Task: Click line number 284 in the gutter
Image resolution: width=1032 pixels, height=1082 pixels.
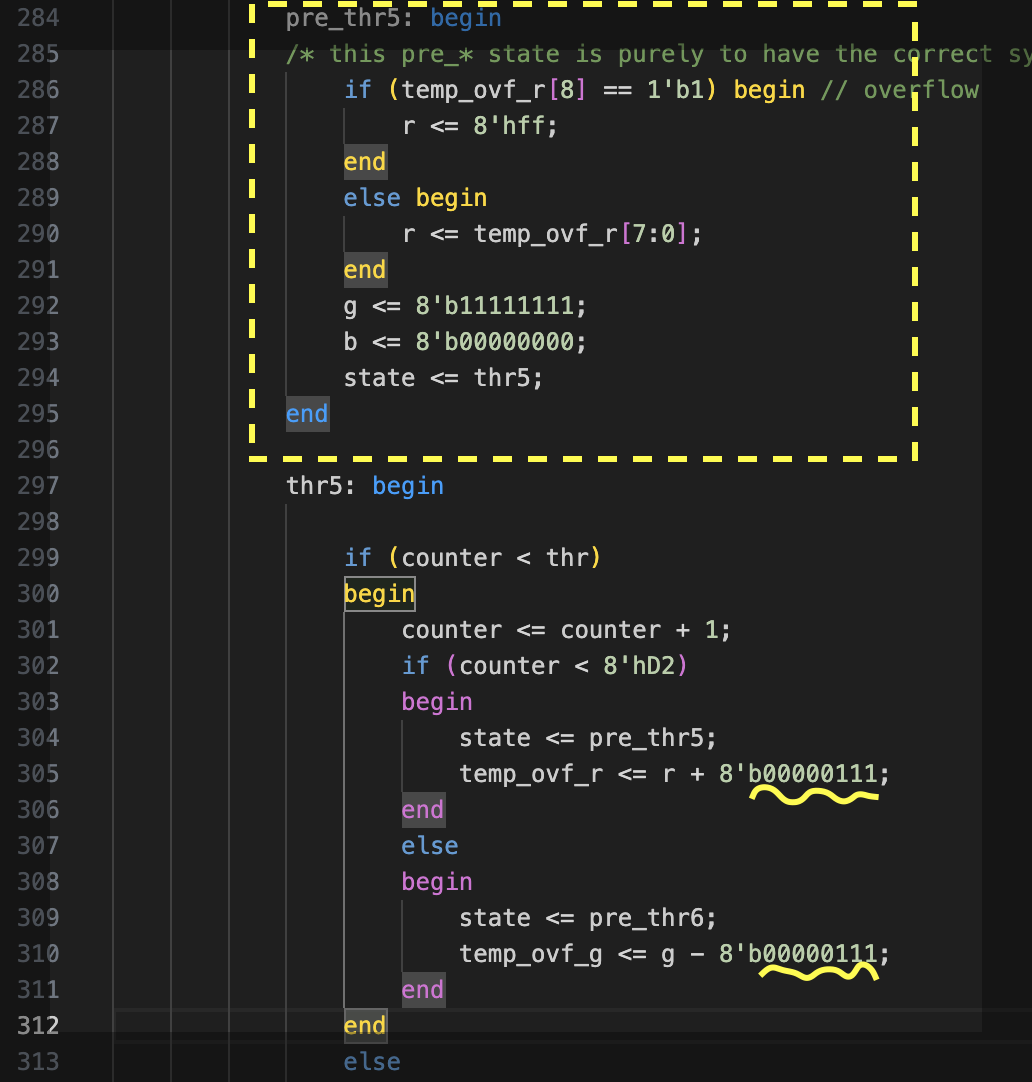Action: pos(38,18)
